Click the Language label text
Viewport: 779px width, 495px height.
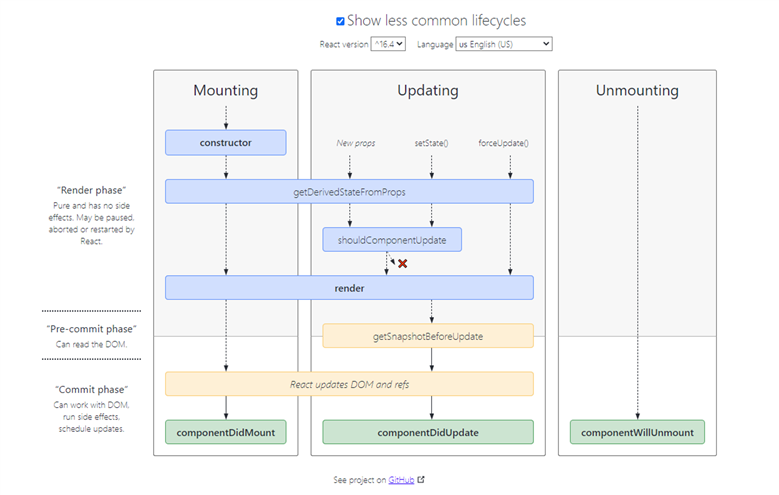coord(435,44)
